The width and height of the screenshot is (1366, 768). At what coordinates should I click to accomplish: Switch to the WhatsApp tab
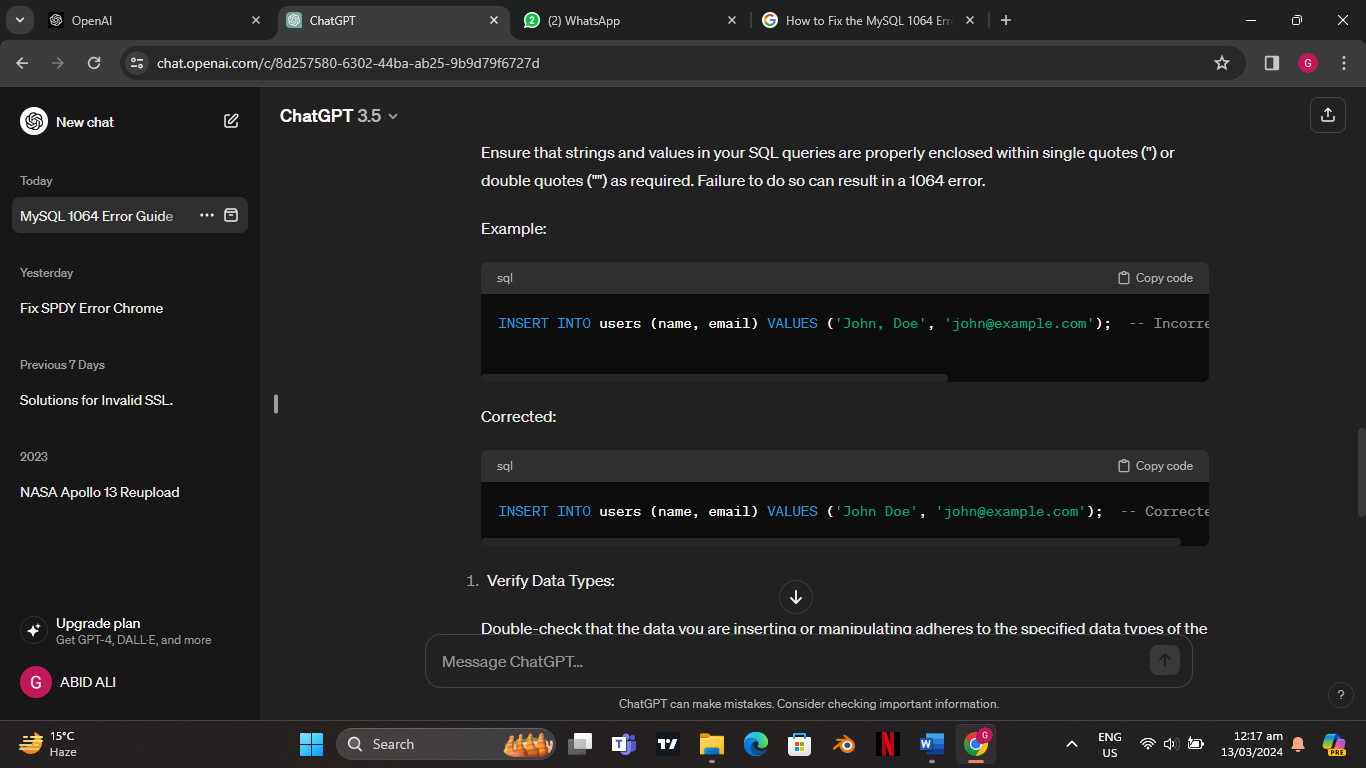(x=632, y=20)
